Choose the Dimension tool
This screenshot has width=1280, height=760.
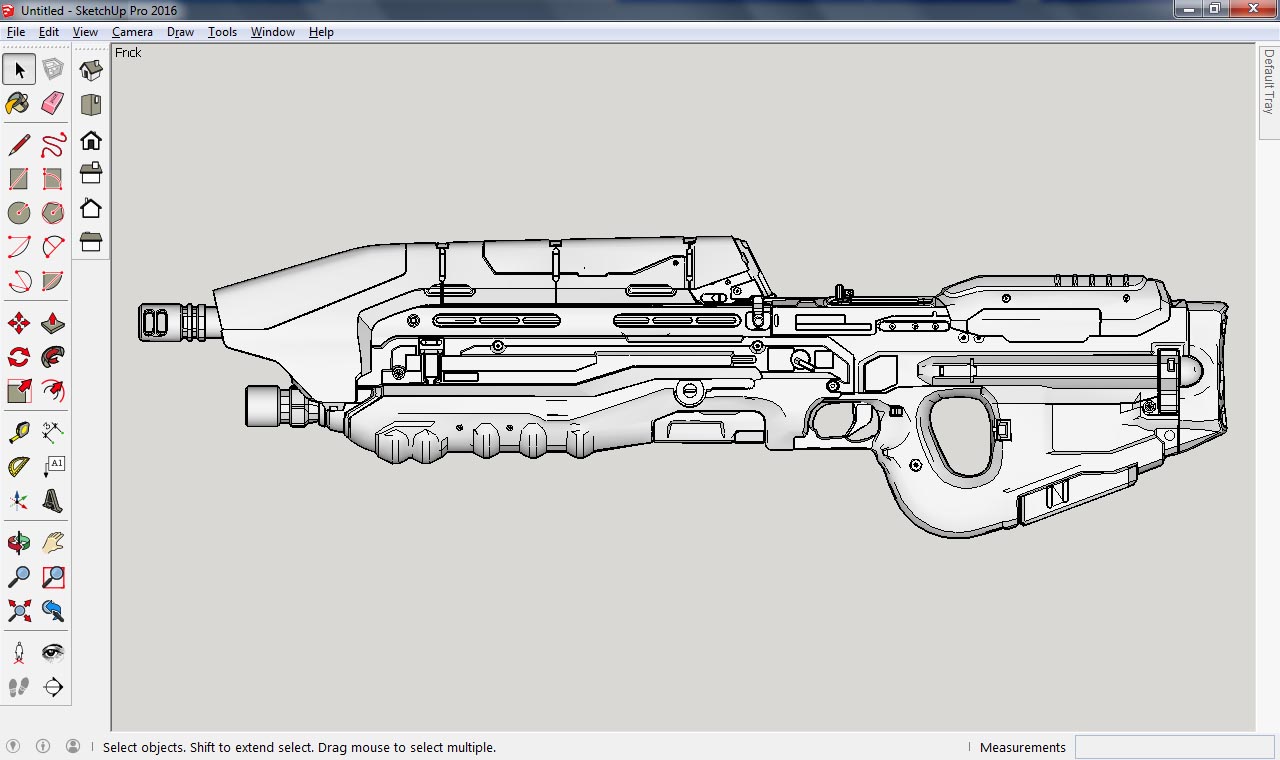(53, 433)
